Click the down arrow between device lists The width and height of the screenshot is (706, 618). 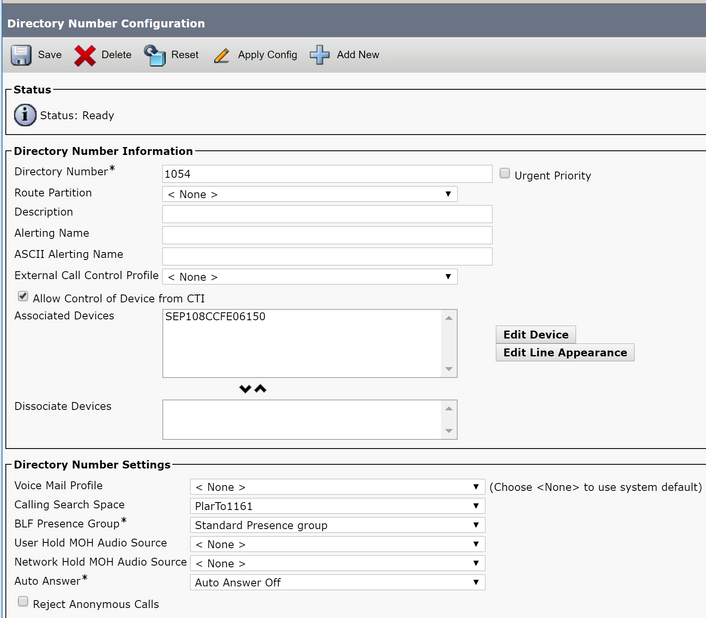245,389
